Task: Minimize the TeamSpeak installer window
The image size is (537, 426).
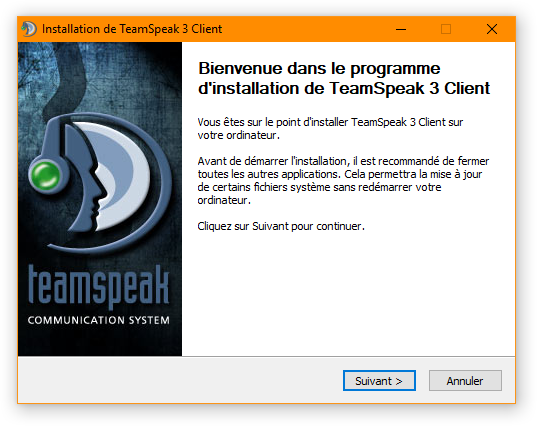Action: [x=401, y=29]
